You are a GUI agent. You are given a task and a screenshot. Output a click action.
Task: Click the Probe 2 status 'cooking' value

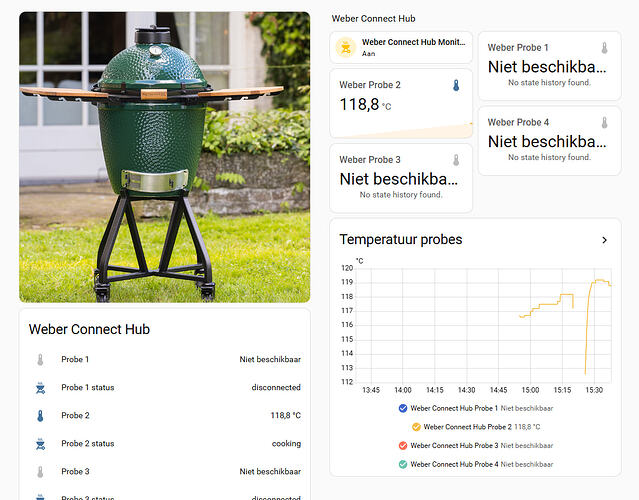[286, 444]
